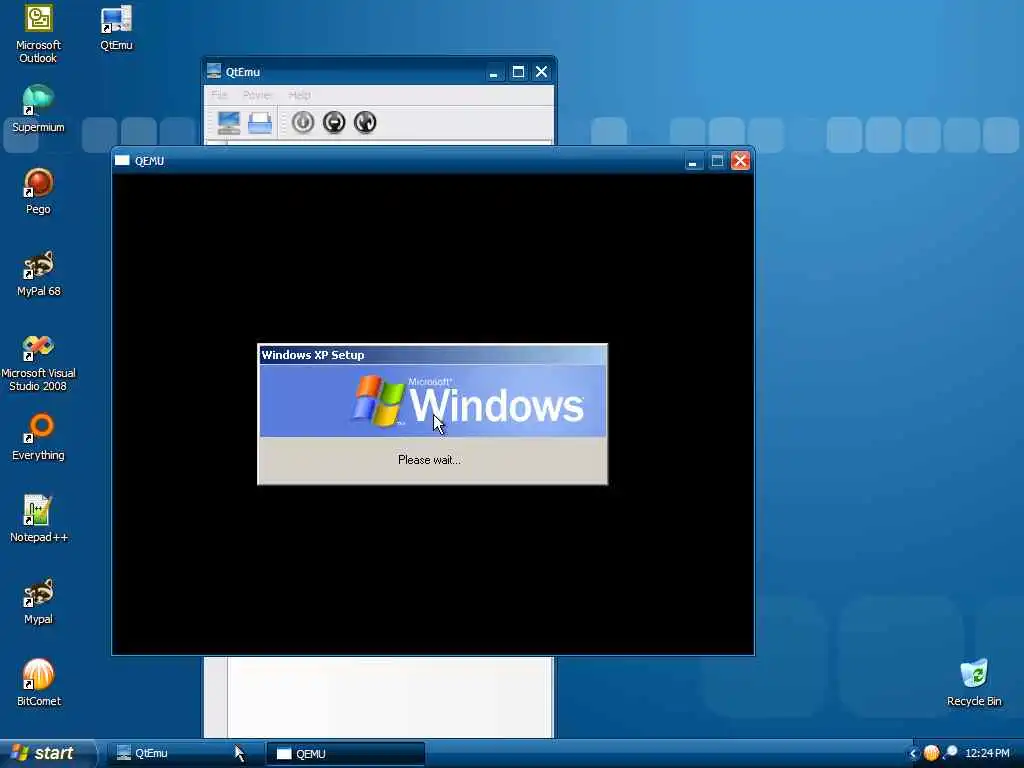Open the Start menu
Viewport: 1024px width, 768px height.
click(x=46, y=754)
